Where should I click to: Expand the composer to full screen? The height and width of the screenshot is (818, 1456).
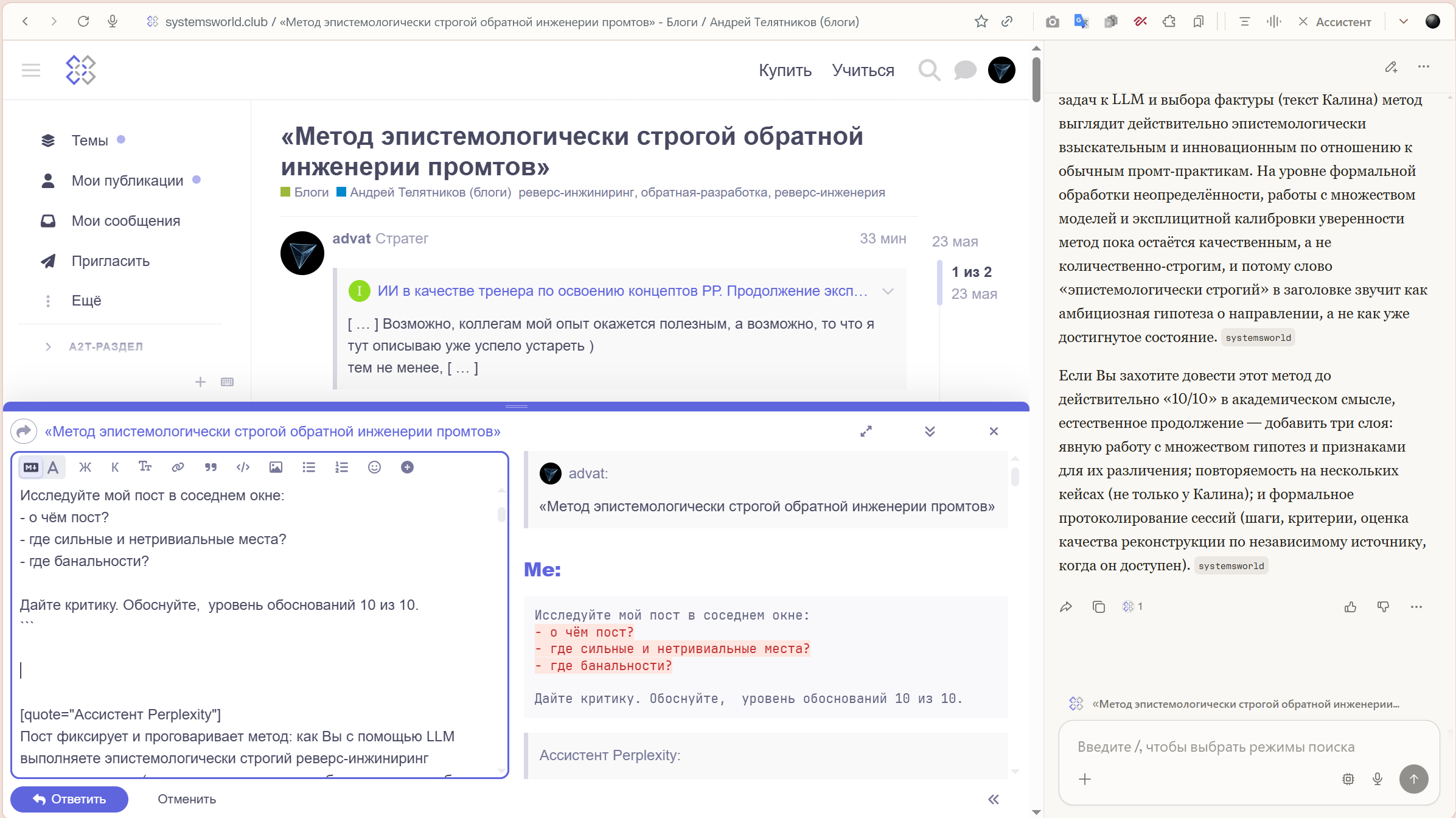tap(866, 431)
